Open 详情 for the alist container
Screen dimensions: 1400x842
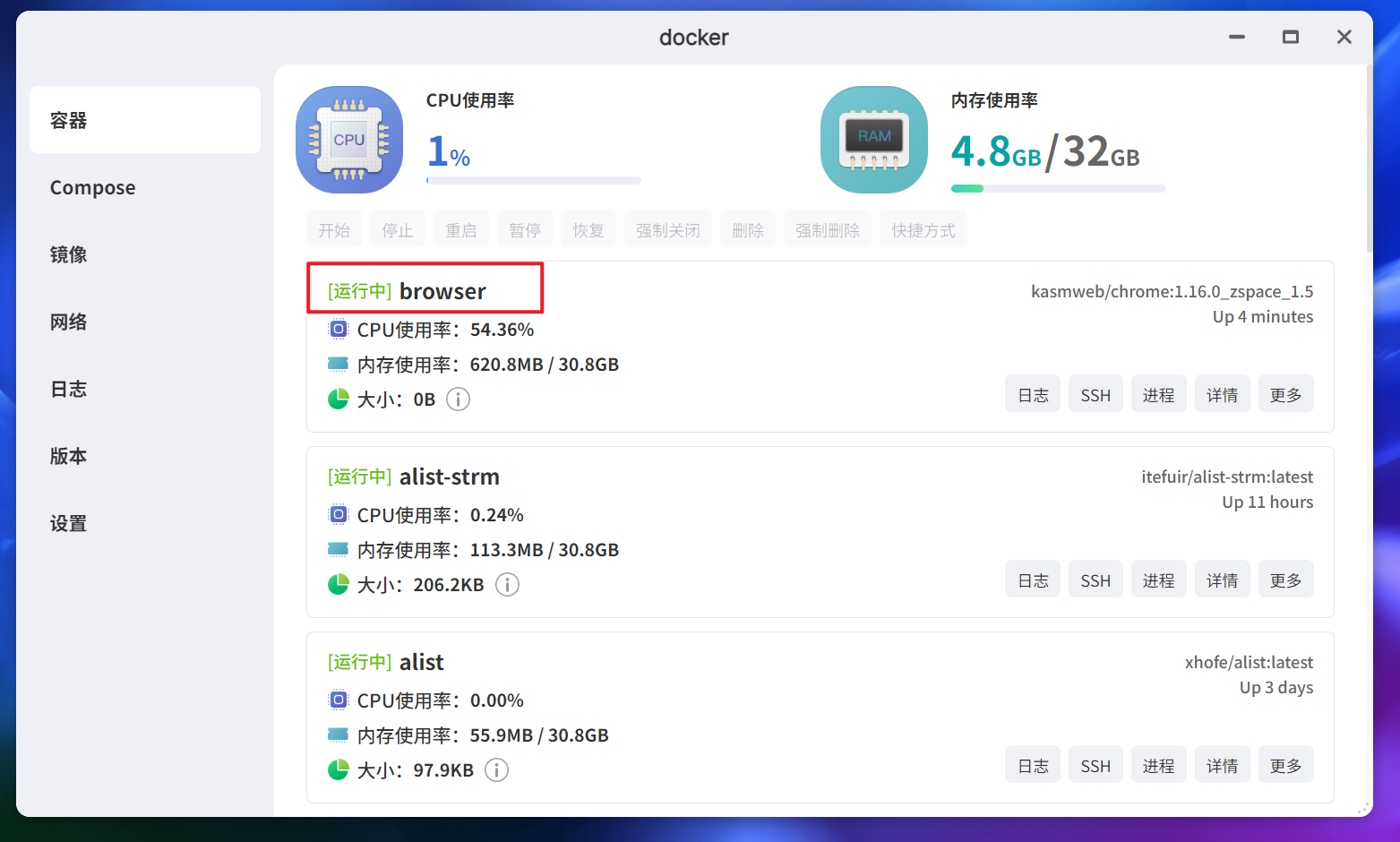(1222, 765)
